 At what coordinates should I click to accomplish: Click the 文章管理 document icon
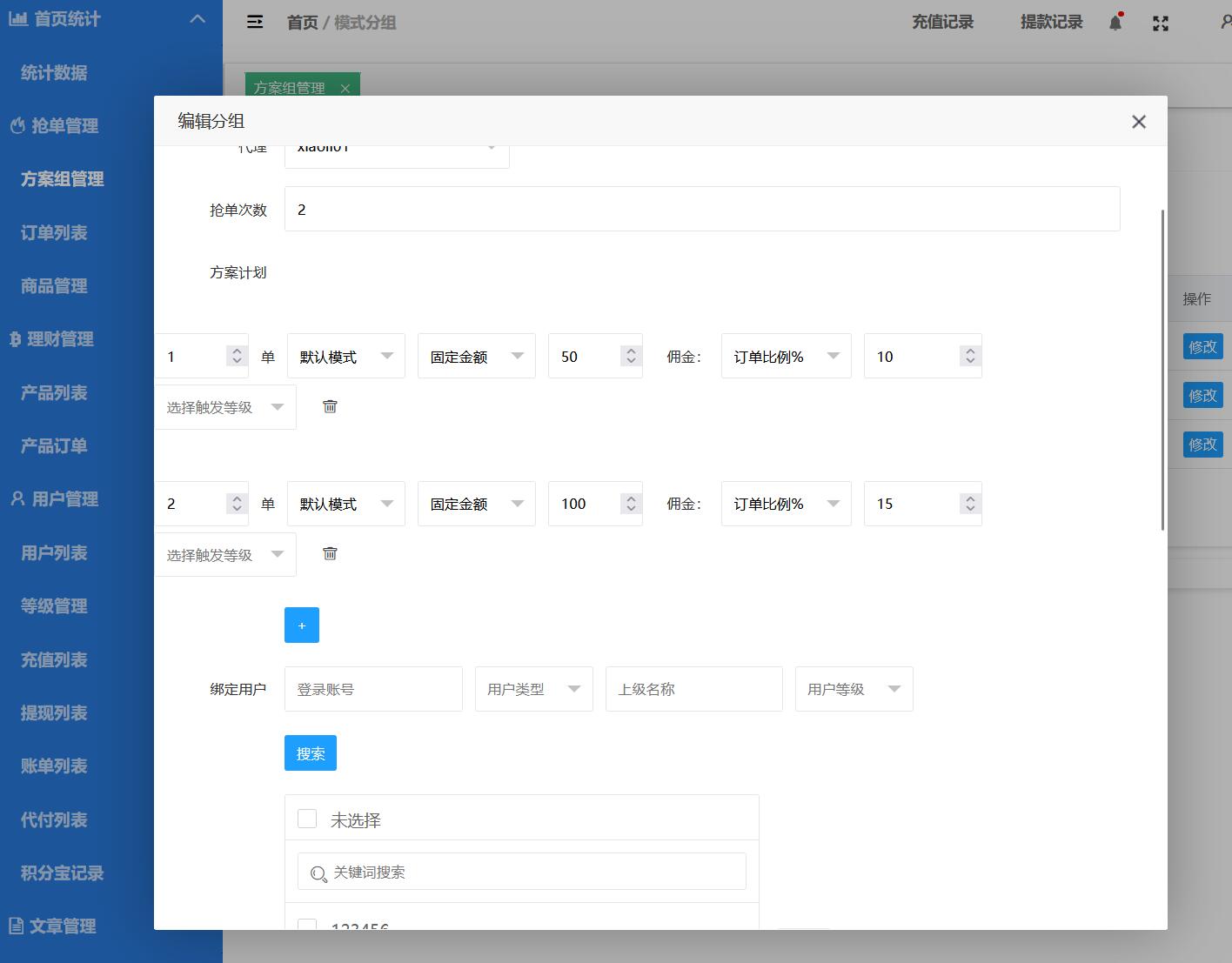click(x=15, y=926)
